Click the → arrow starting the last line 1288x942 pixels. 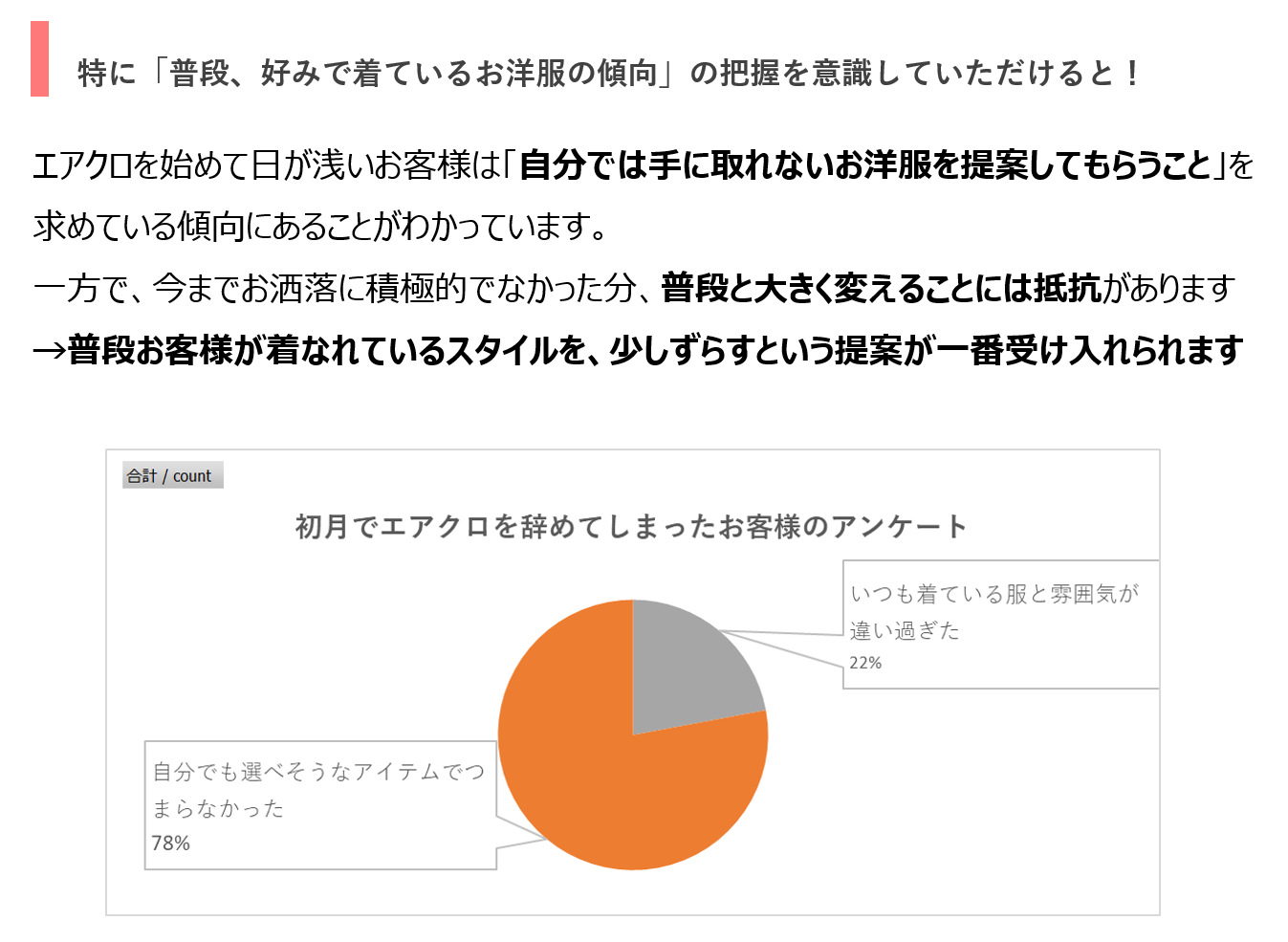[x=49, y=351]
